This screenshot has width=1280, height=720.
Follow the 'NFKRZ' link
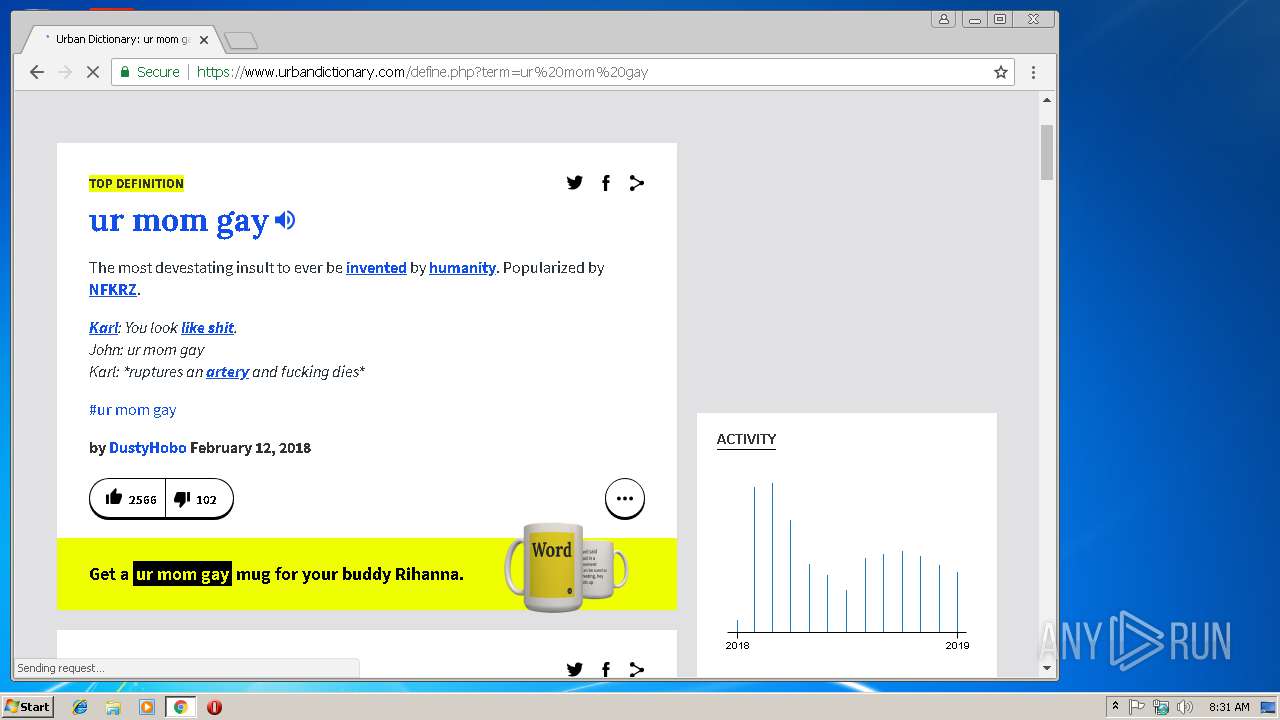tap(113, 290)
